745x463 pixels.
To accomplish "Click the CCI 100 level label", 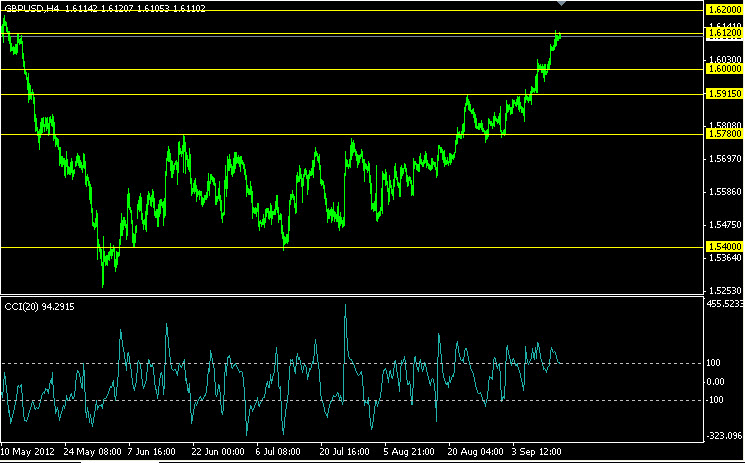I will 714,363.
